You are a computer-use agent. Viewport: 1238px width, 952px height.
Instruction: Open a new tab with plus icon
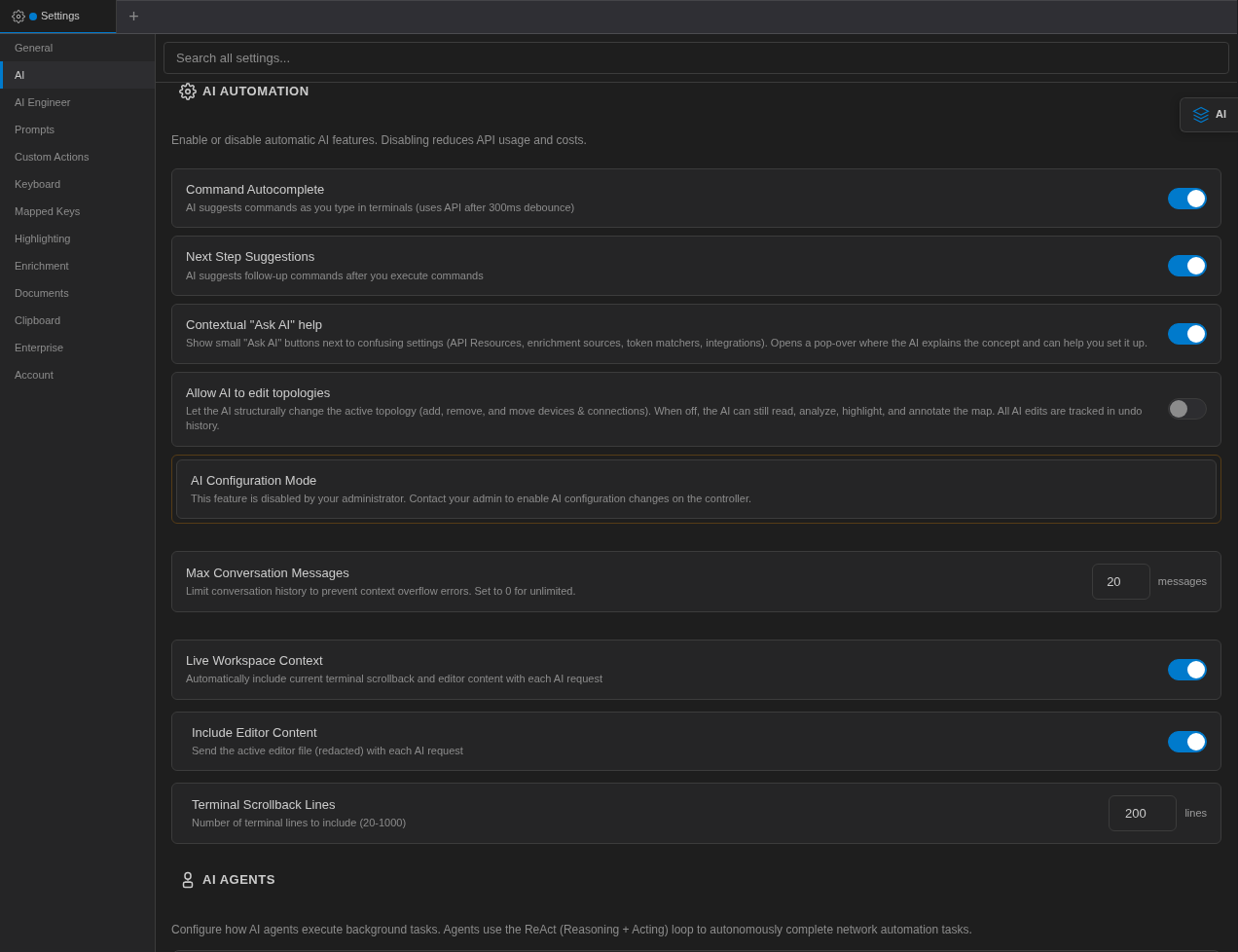(133, 17)
